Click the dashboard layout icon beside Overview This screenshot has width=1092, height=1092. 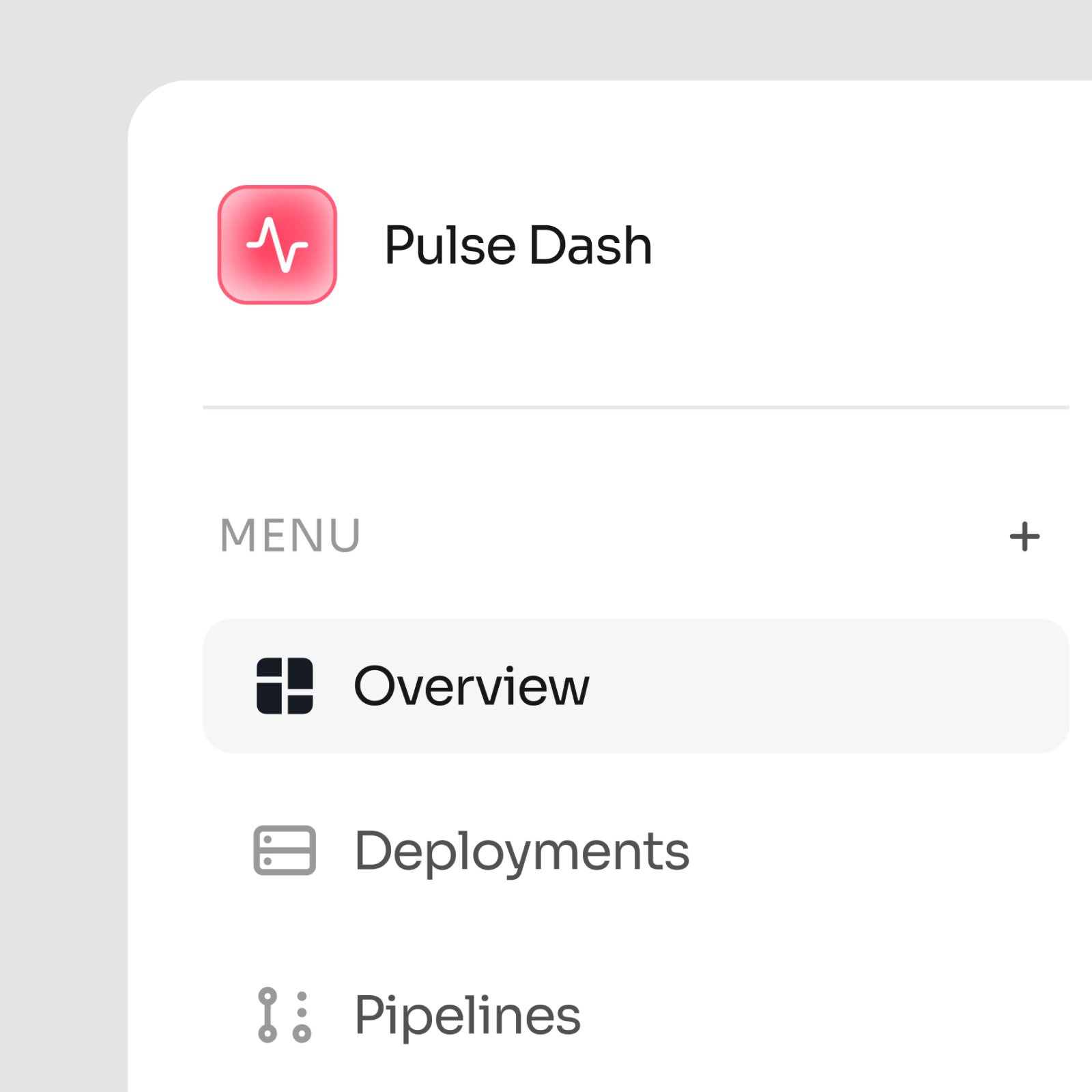point(285,686)
